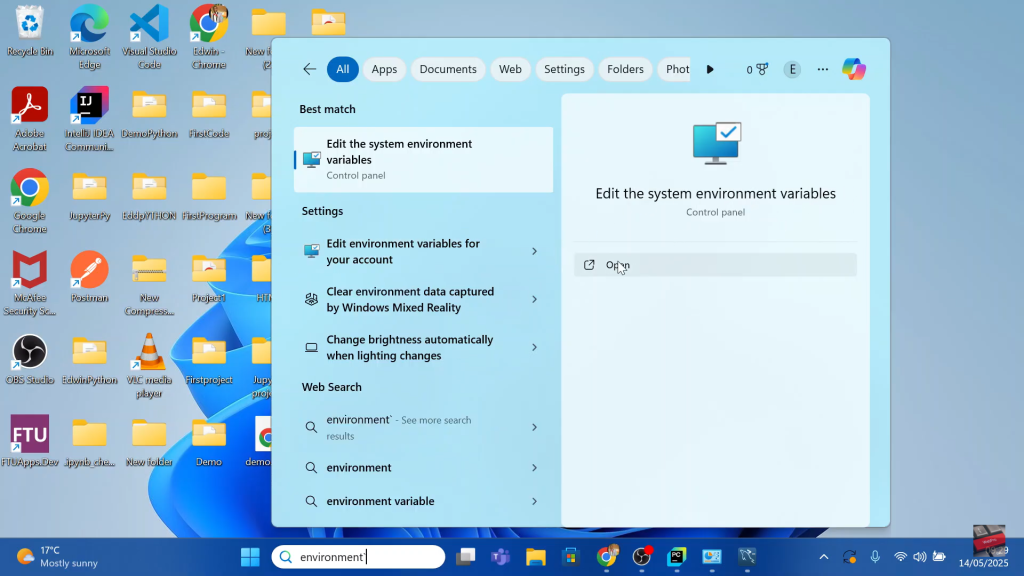
Task: Switch to the Folders filter tab
Action: [625, 69]
